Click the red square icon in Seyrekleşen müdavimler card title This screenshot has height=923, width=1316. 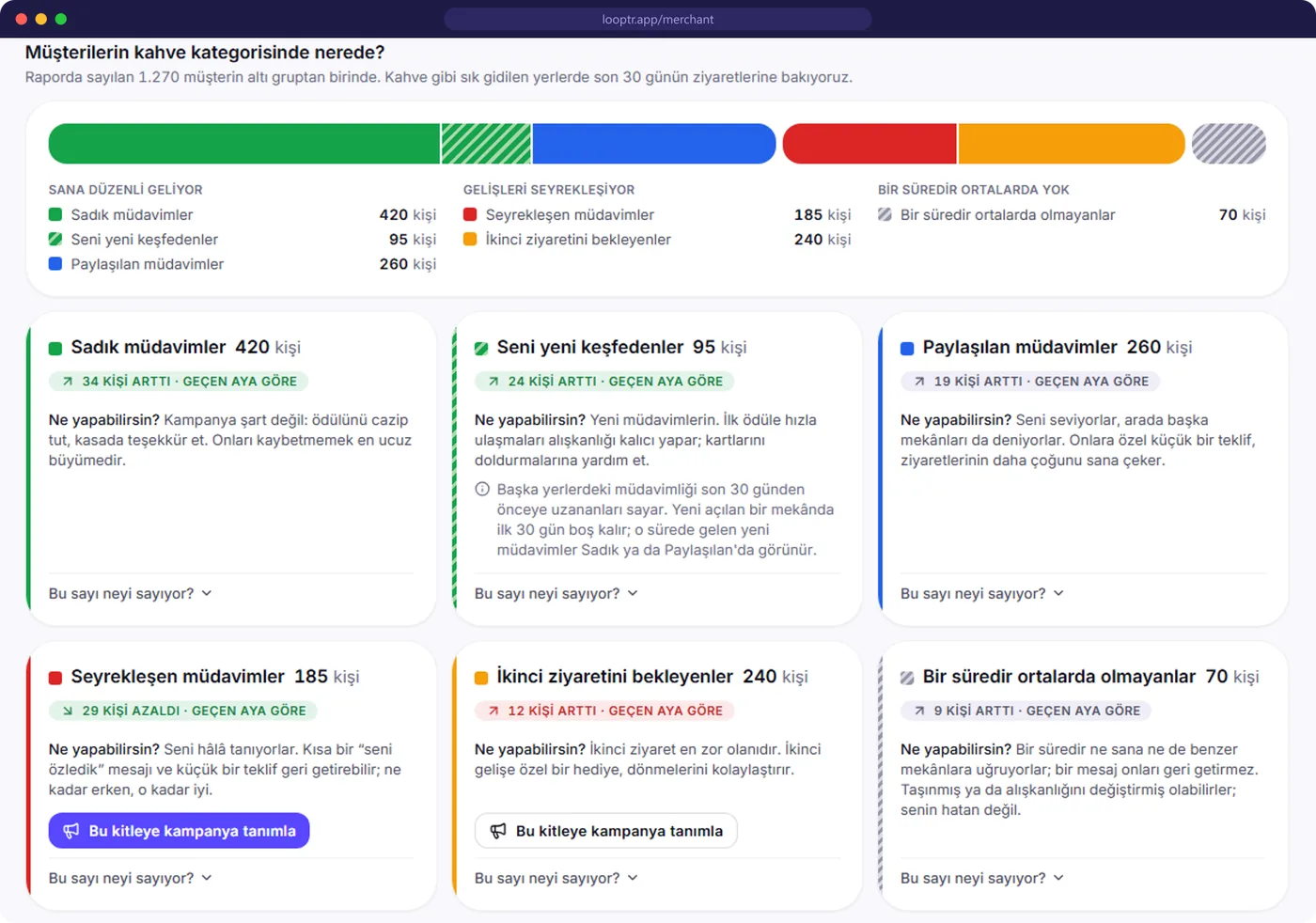(55, 678)
